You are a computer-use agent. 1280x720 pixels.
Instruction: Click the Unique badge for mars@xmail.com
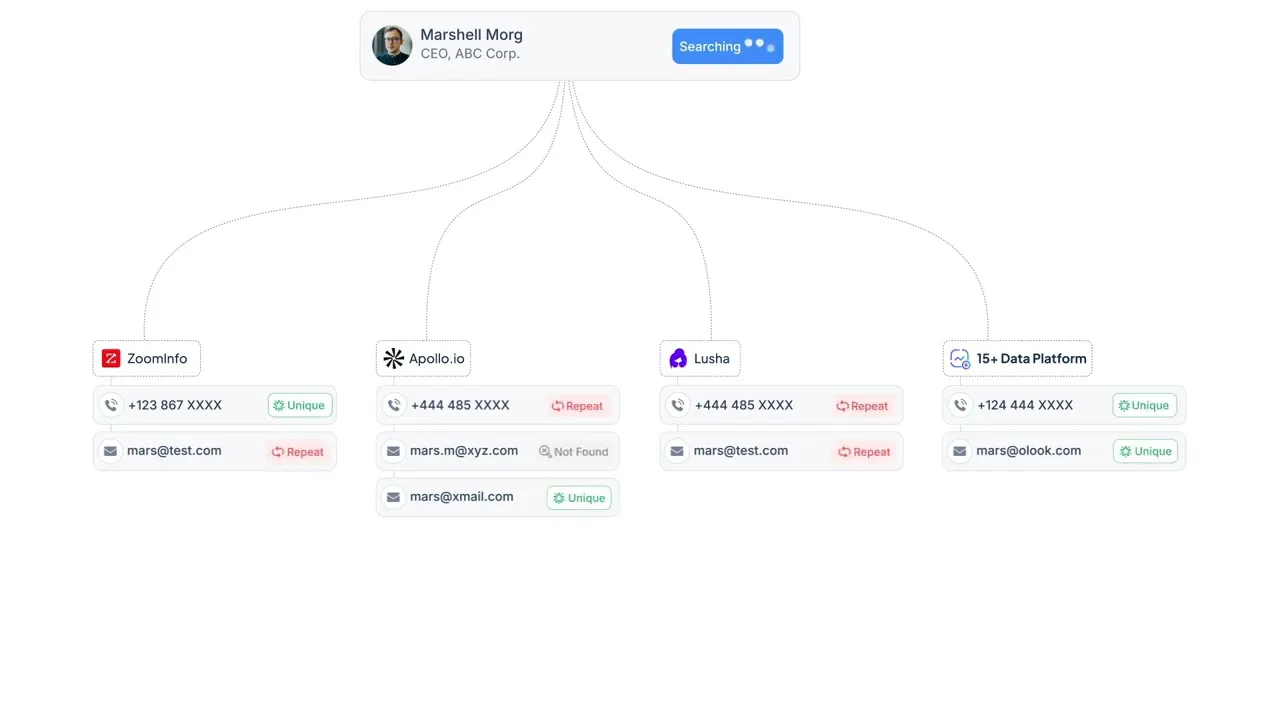(579, 498)
